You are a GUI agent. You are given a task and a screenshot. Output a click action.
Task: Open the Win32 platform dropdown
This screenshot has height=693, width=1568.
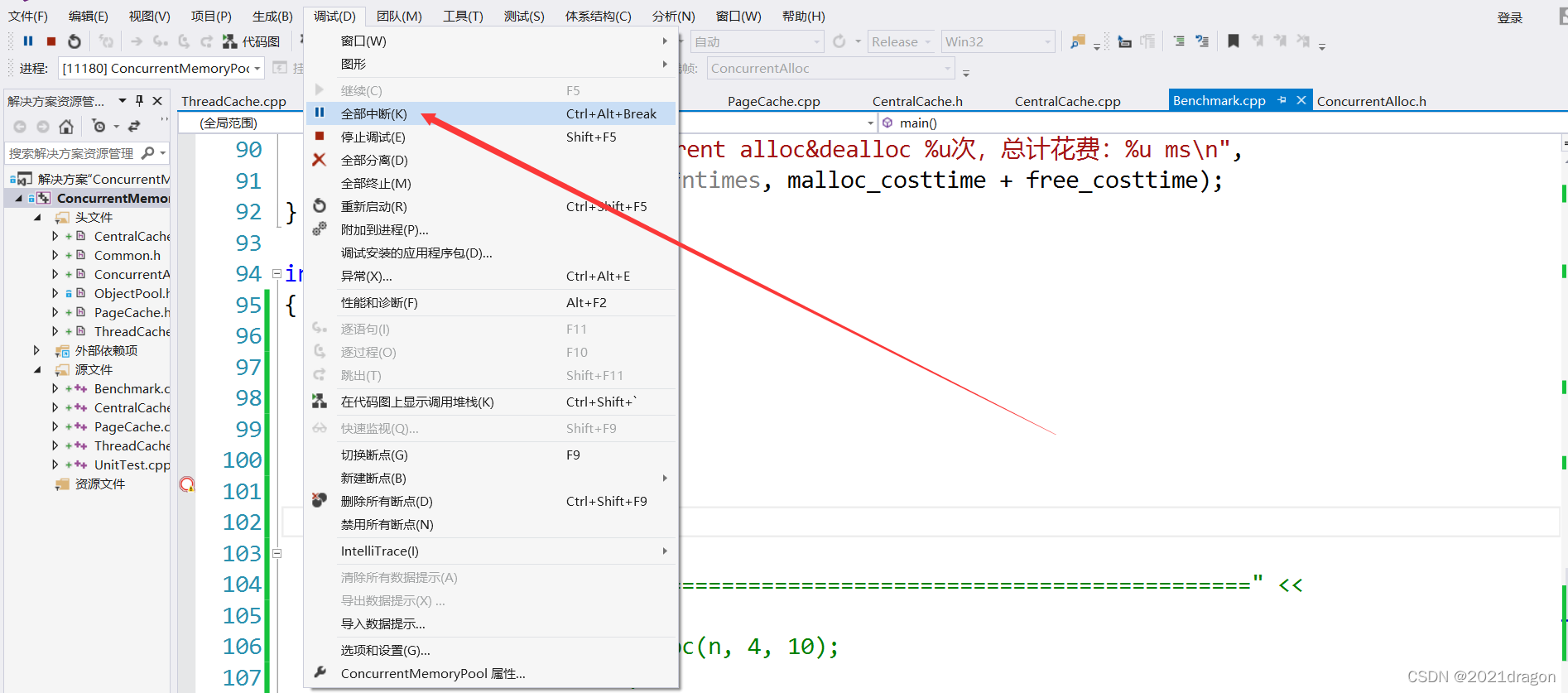998,41
